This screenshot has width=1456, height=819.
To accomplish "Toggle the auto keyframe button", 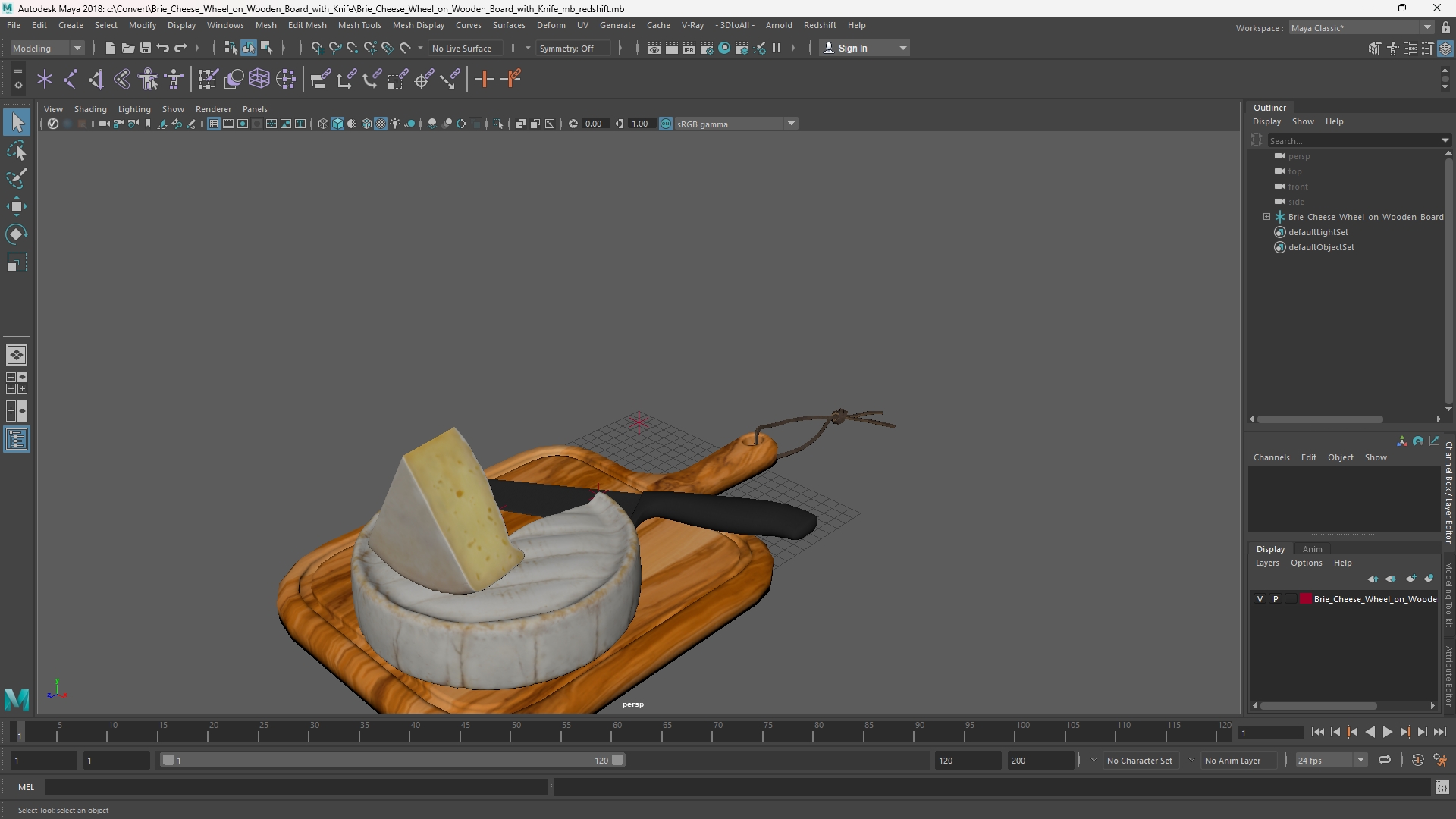I will (x=1417, y=760).
